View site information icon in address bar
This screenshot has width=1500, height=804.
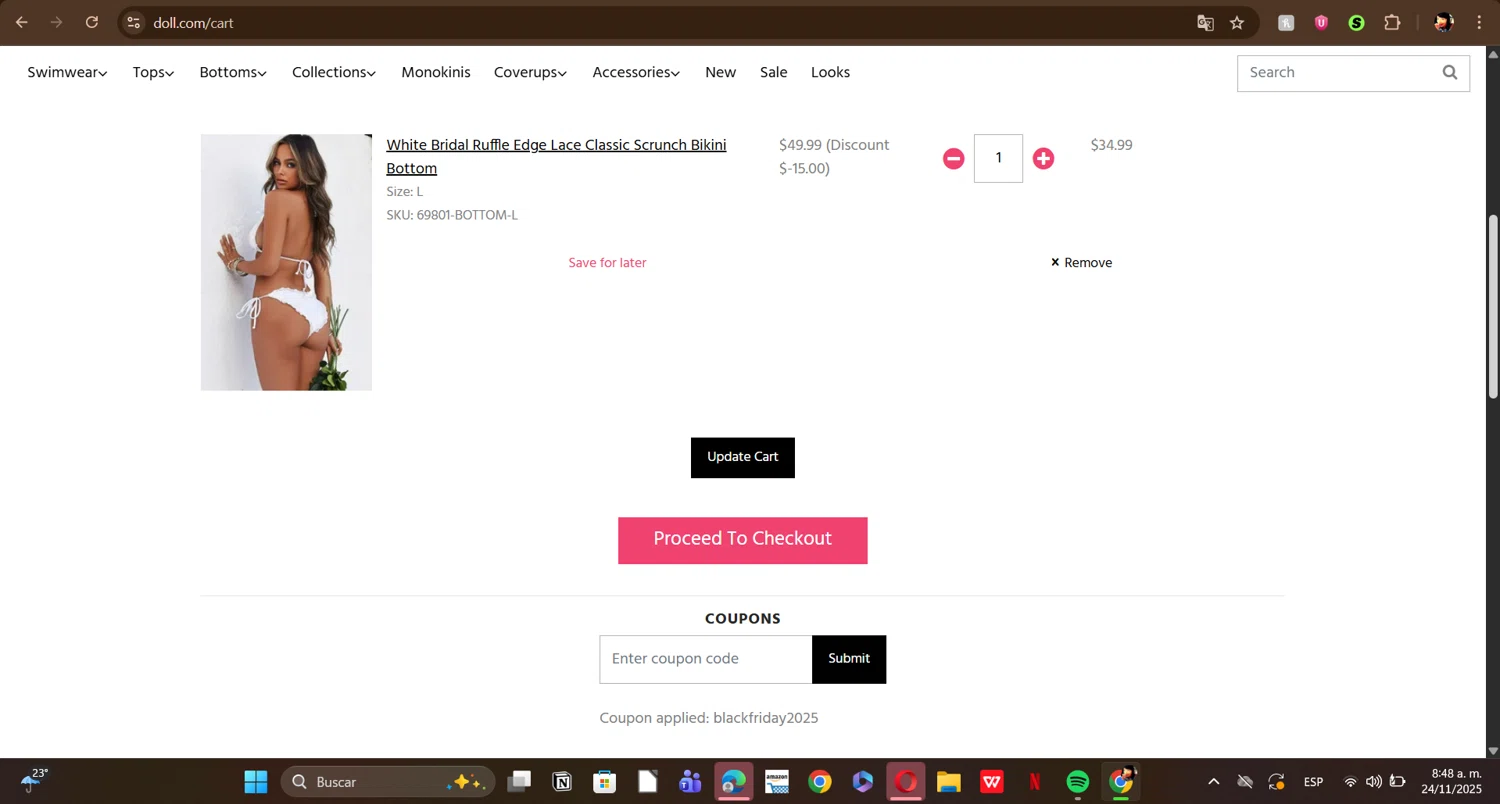pos(134,22)
